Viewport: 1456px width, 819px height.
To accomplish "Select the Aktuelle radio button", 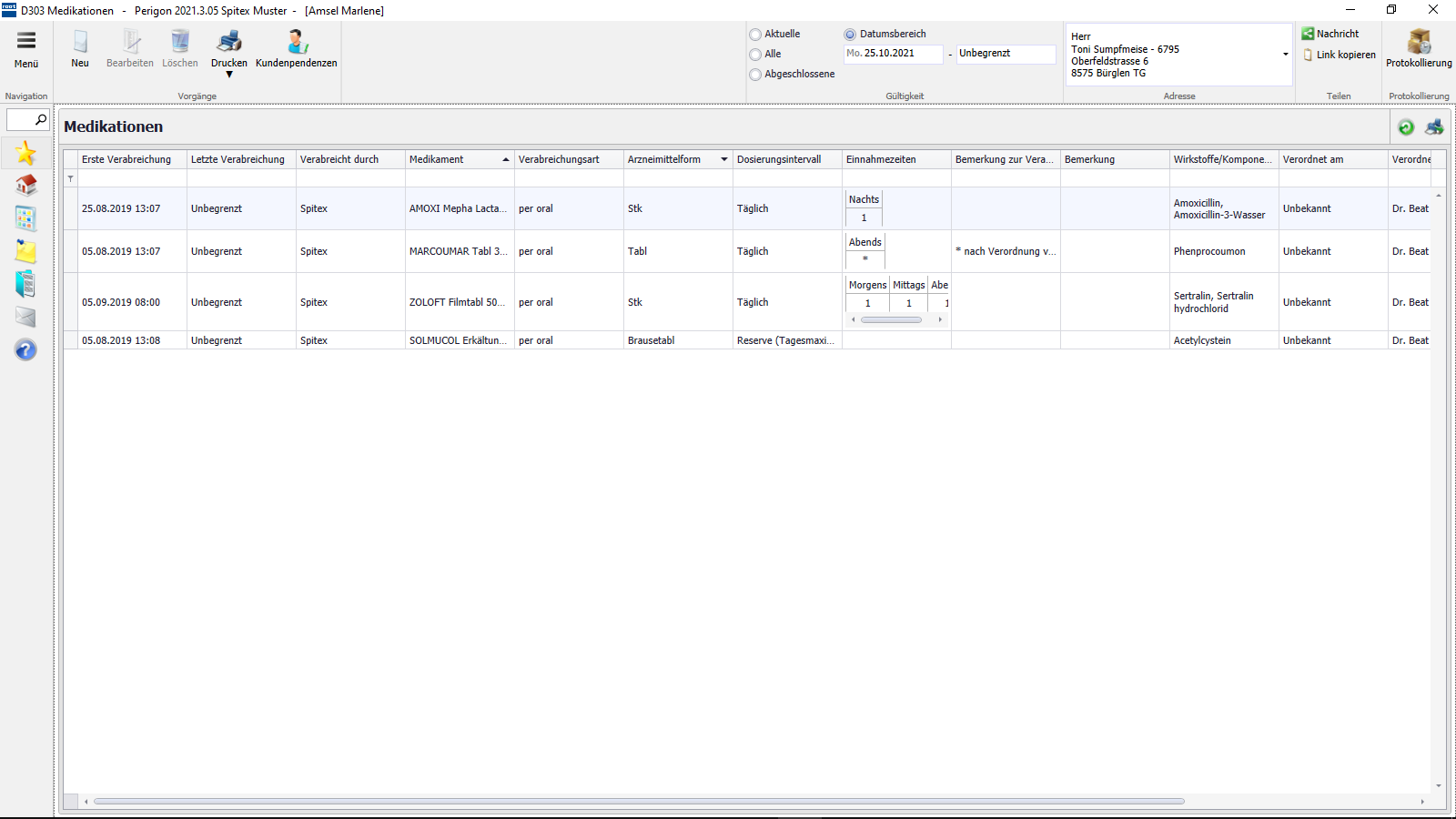I will (x=755, y=35).
